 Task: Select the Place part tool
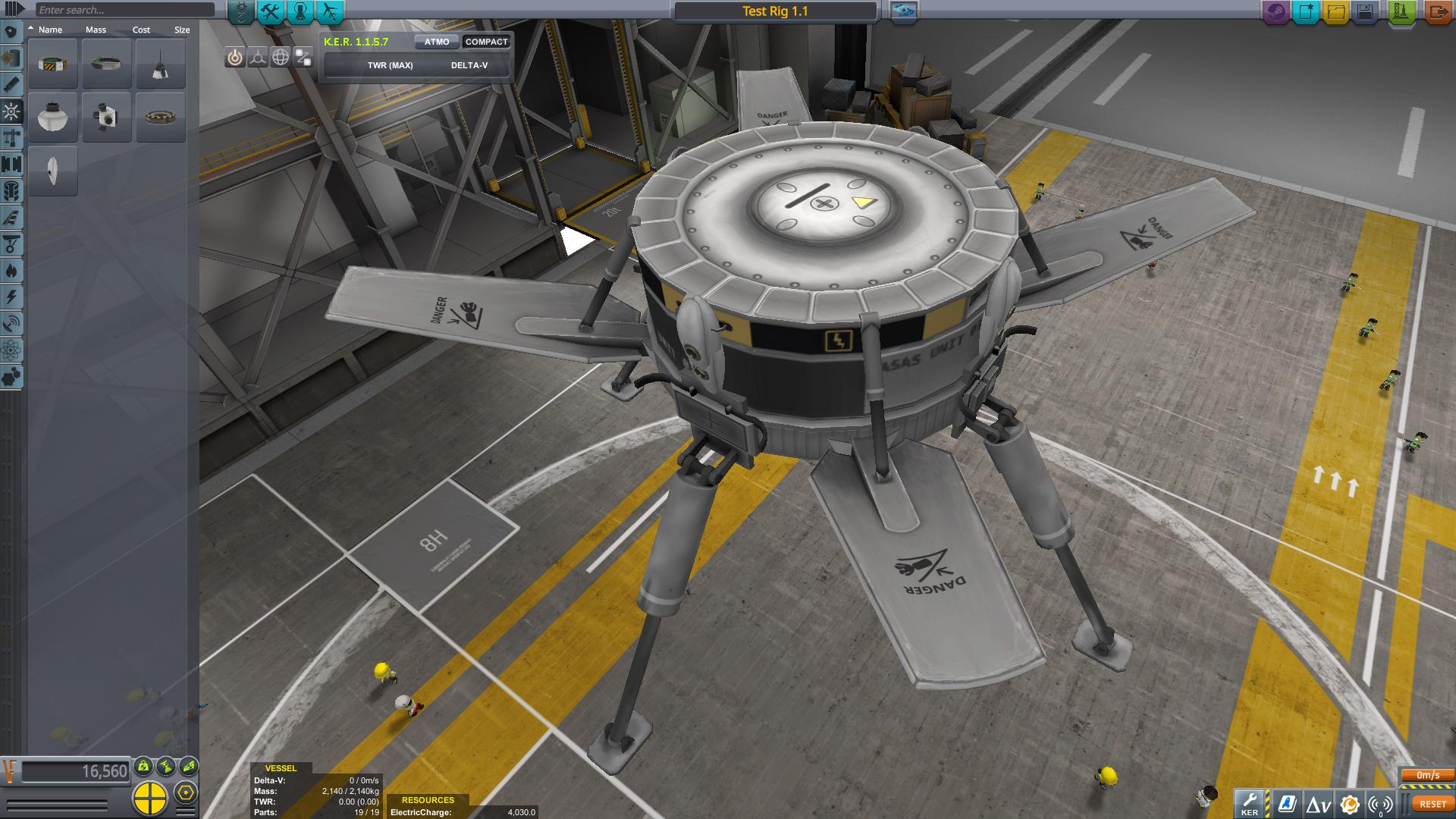tap(235, 58)
